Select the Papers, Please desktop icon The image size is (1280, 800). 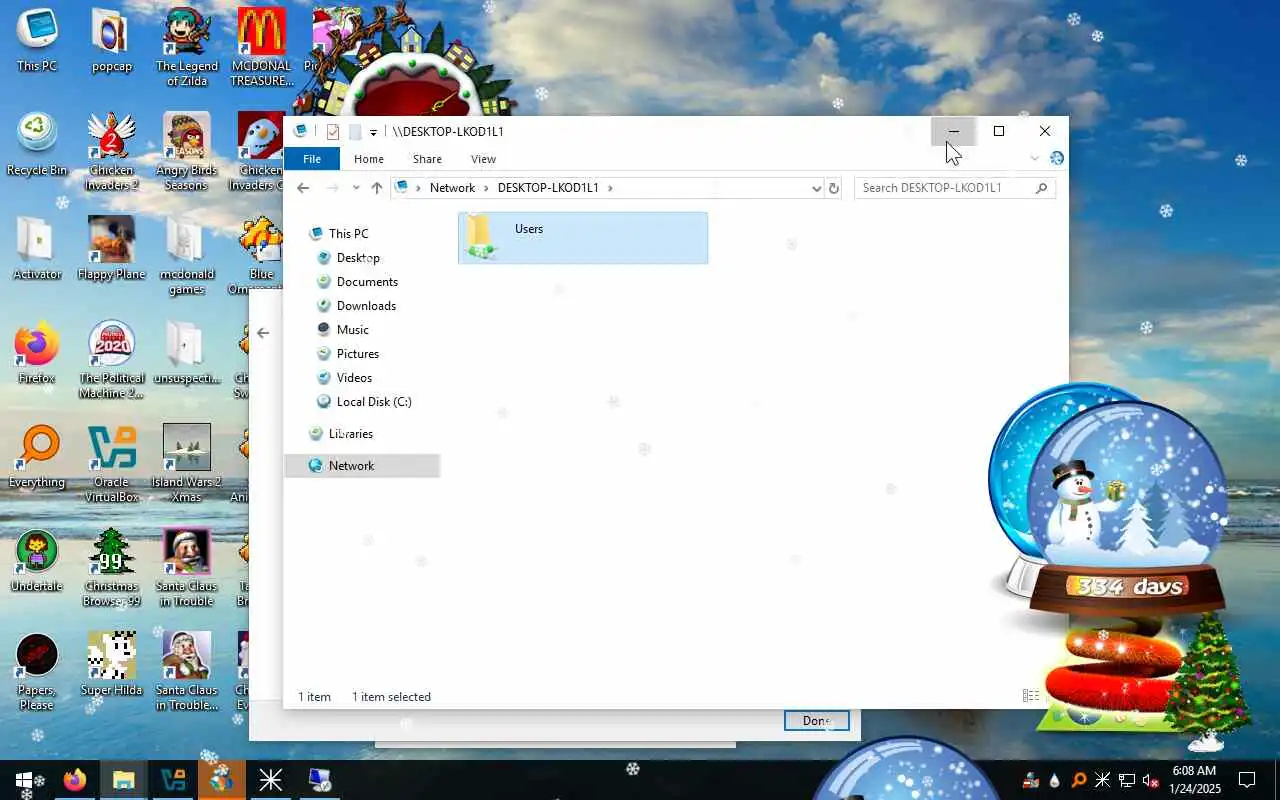[x=37, y=672]
